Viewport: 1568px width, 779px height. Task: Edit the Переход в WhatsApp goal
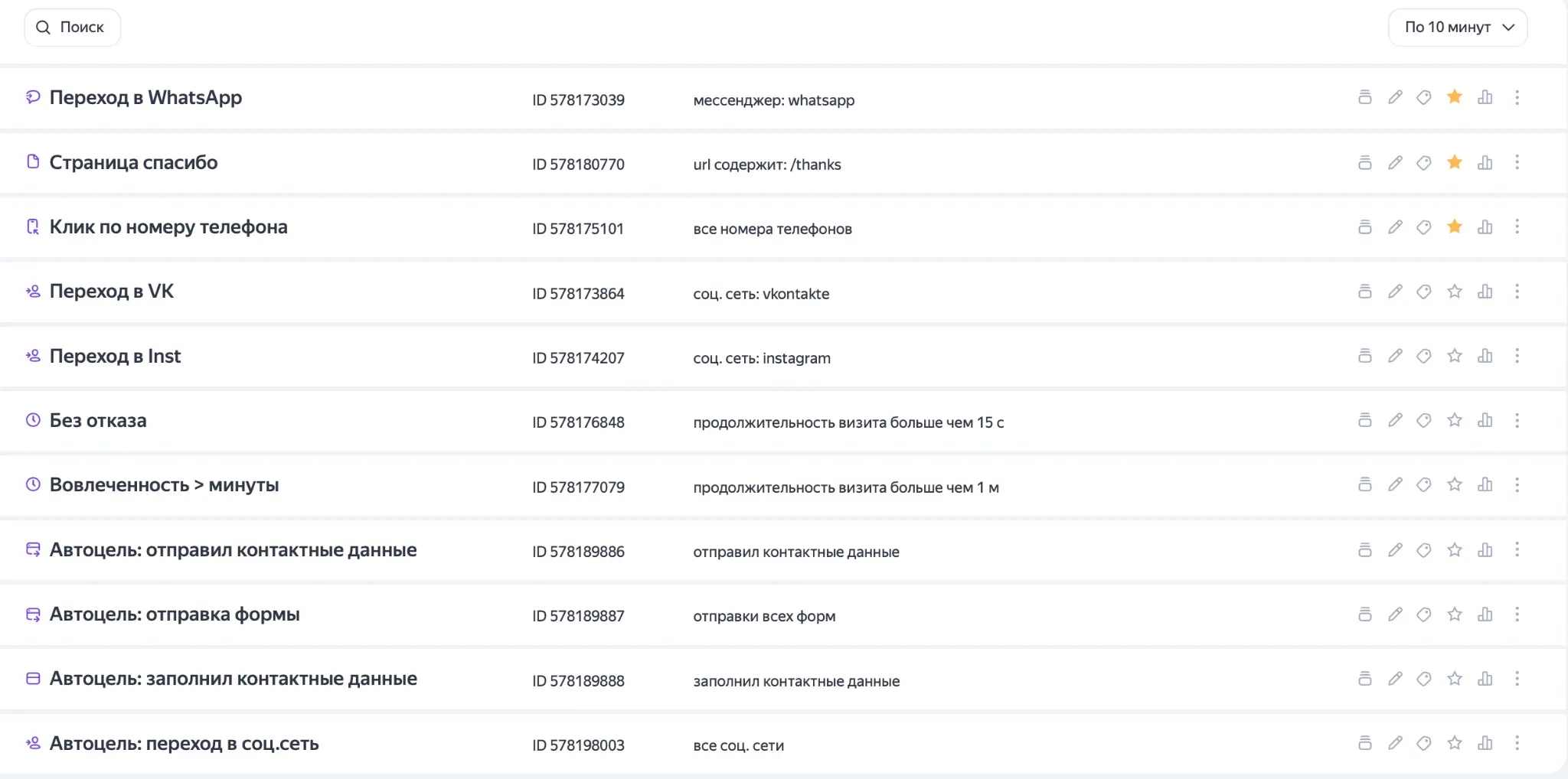[x=1395, y=97]
